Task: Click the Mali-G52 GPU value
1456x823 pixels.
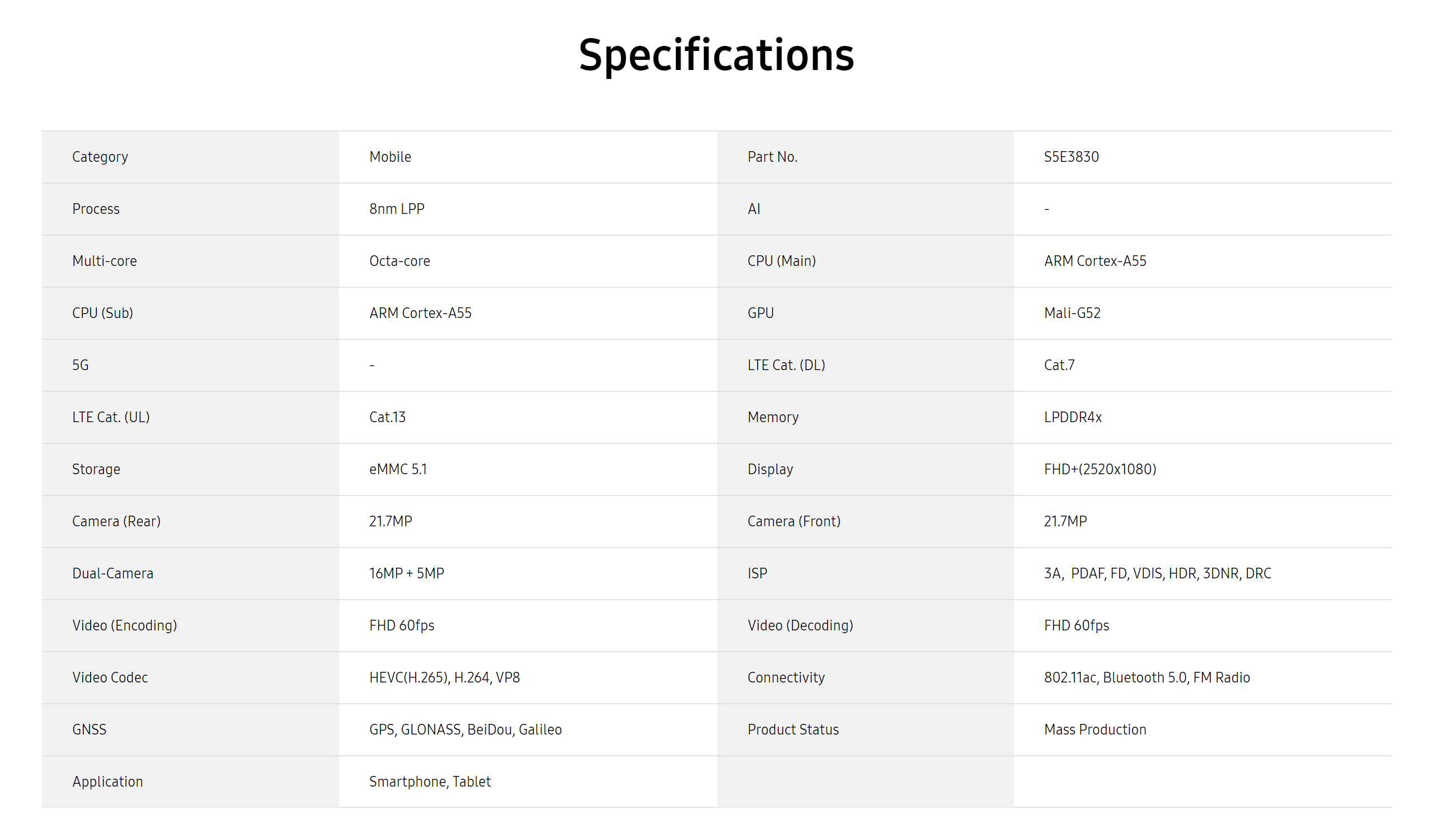Action: [x=1072, y=313]
